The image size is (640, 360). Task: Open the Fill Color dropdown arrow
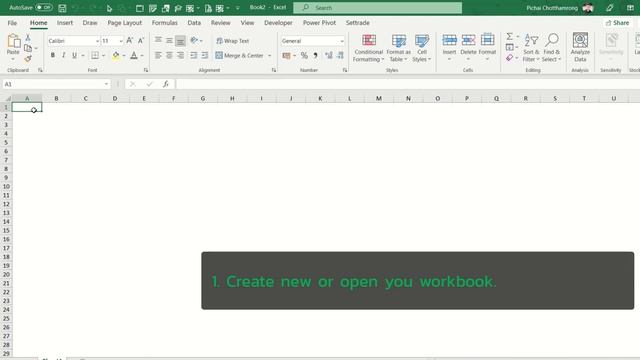pos(124,56)
